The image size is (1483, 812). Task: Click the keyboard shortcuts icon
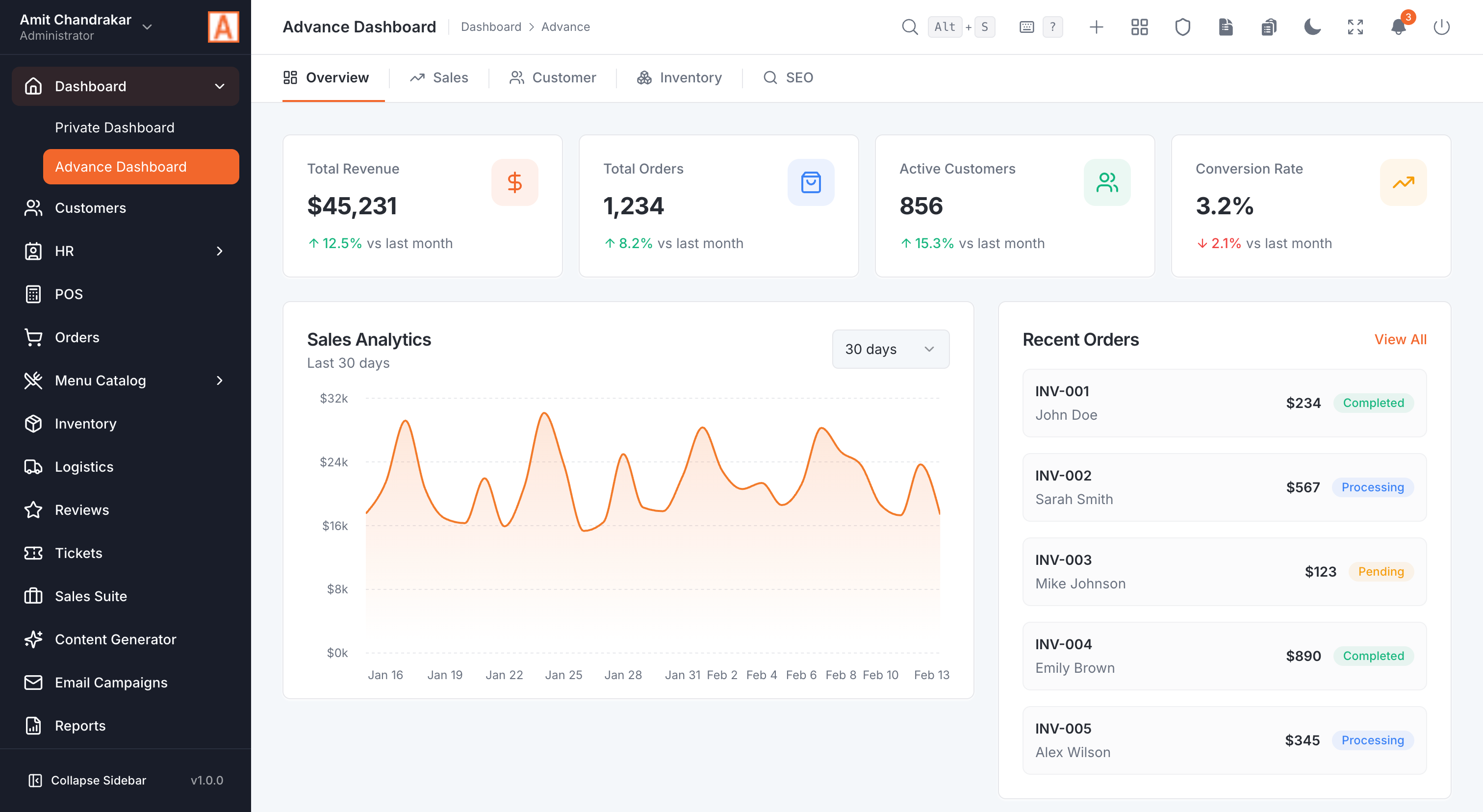point(1026,27)
